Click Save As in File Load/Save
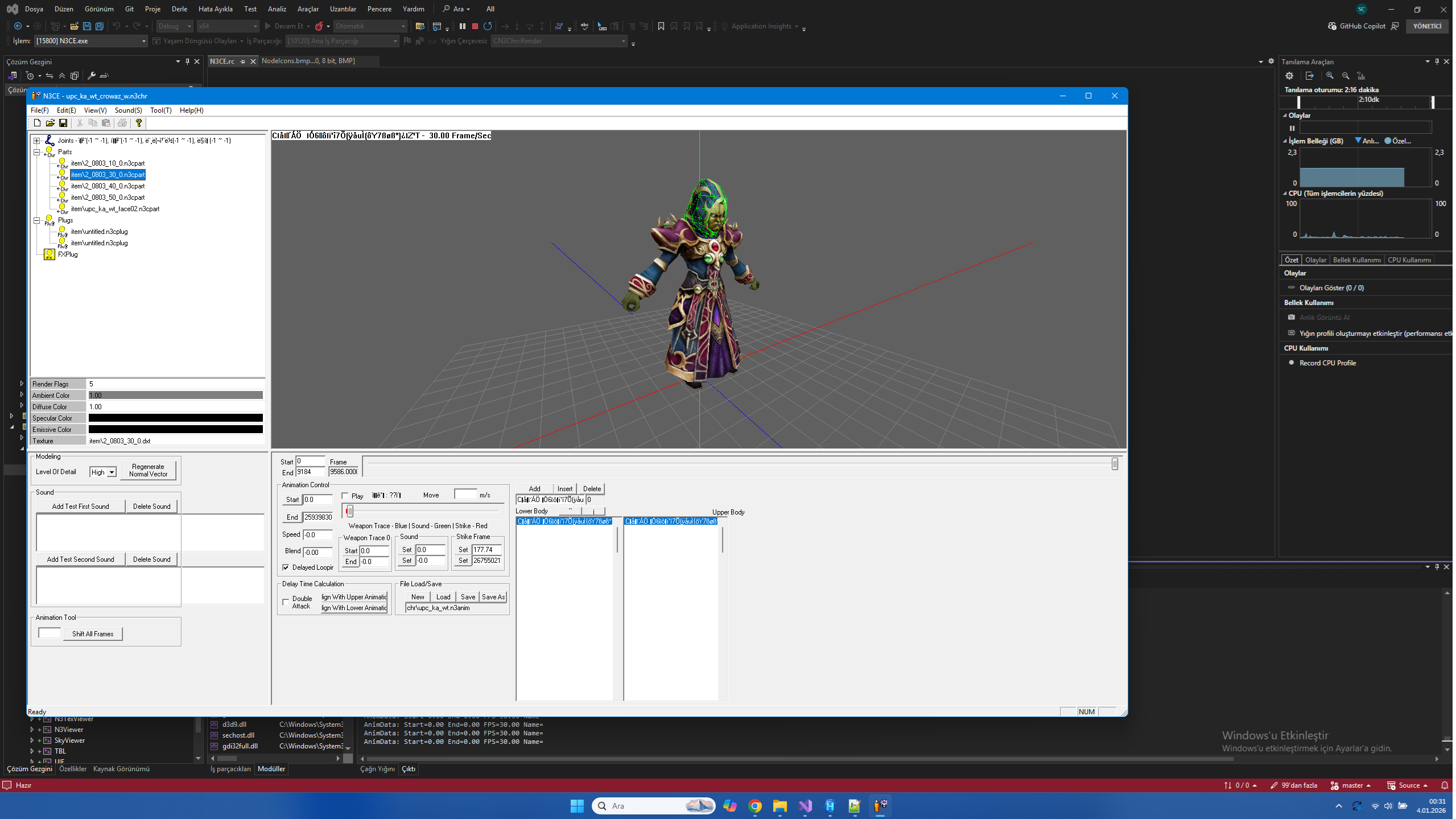Screen dimensions: 1456x819 [x=493, y=597]
